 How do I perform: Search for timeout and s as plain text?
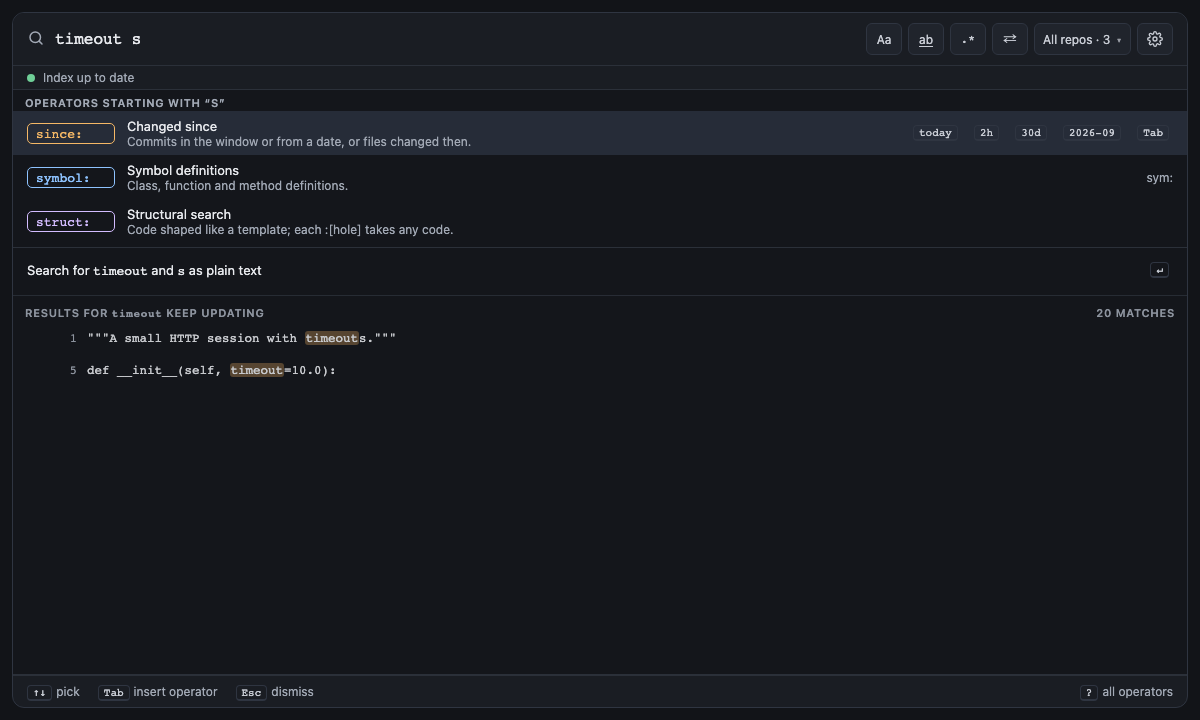tap(600, 271)
